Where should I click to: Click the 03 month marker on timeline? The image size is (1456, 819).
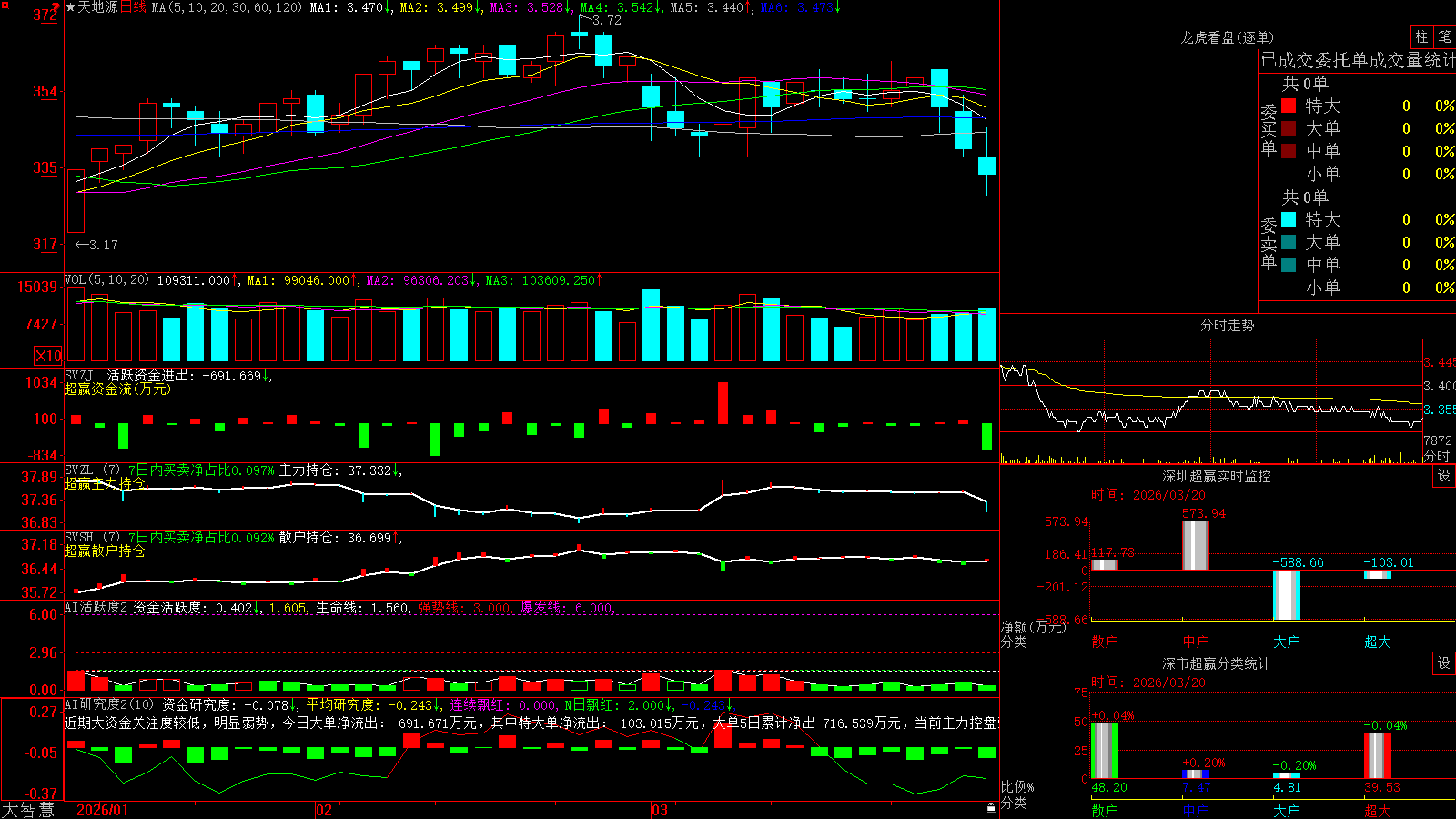(660, 810)
